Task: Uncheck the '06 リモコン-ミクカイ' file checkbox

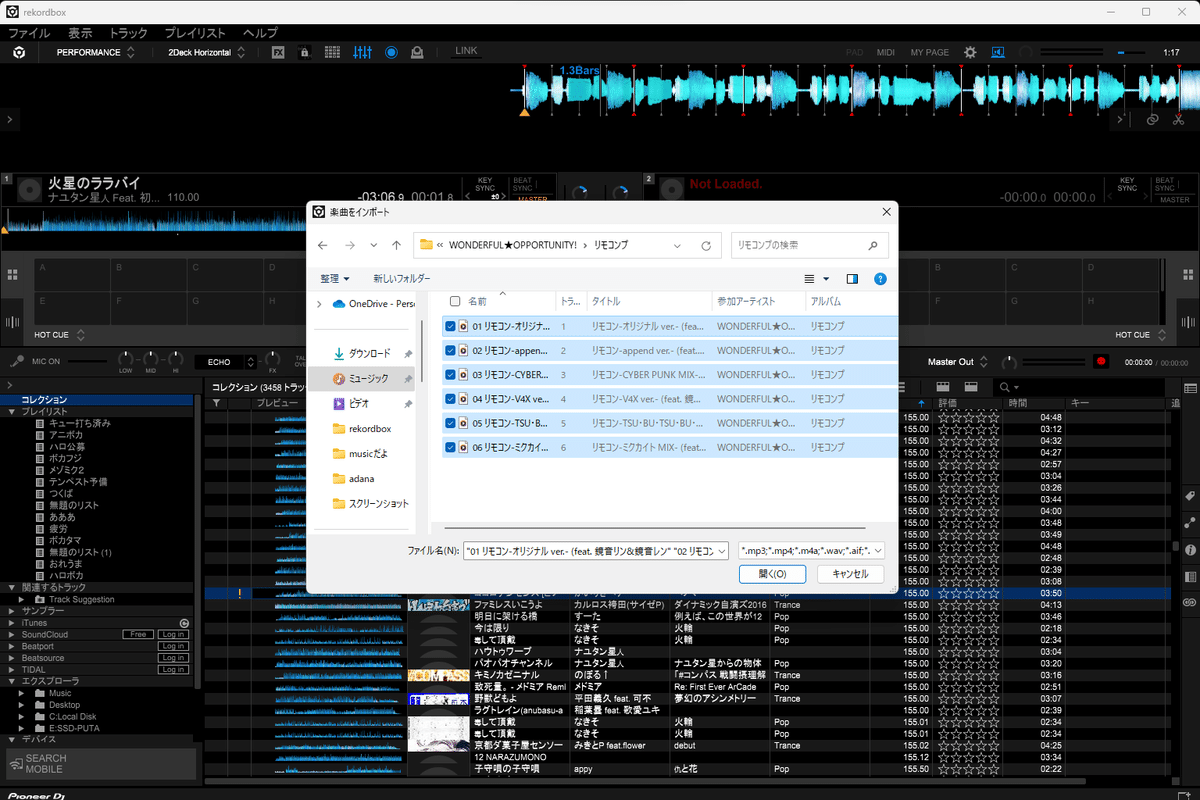Action: pos(451,447)
